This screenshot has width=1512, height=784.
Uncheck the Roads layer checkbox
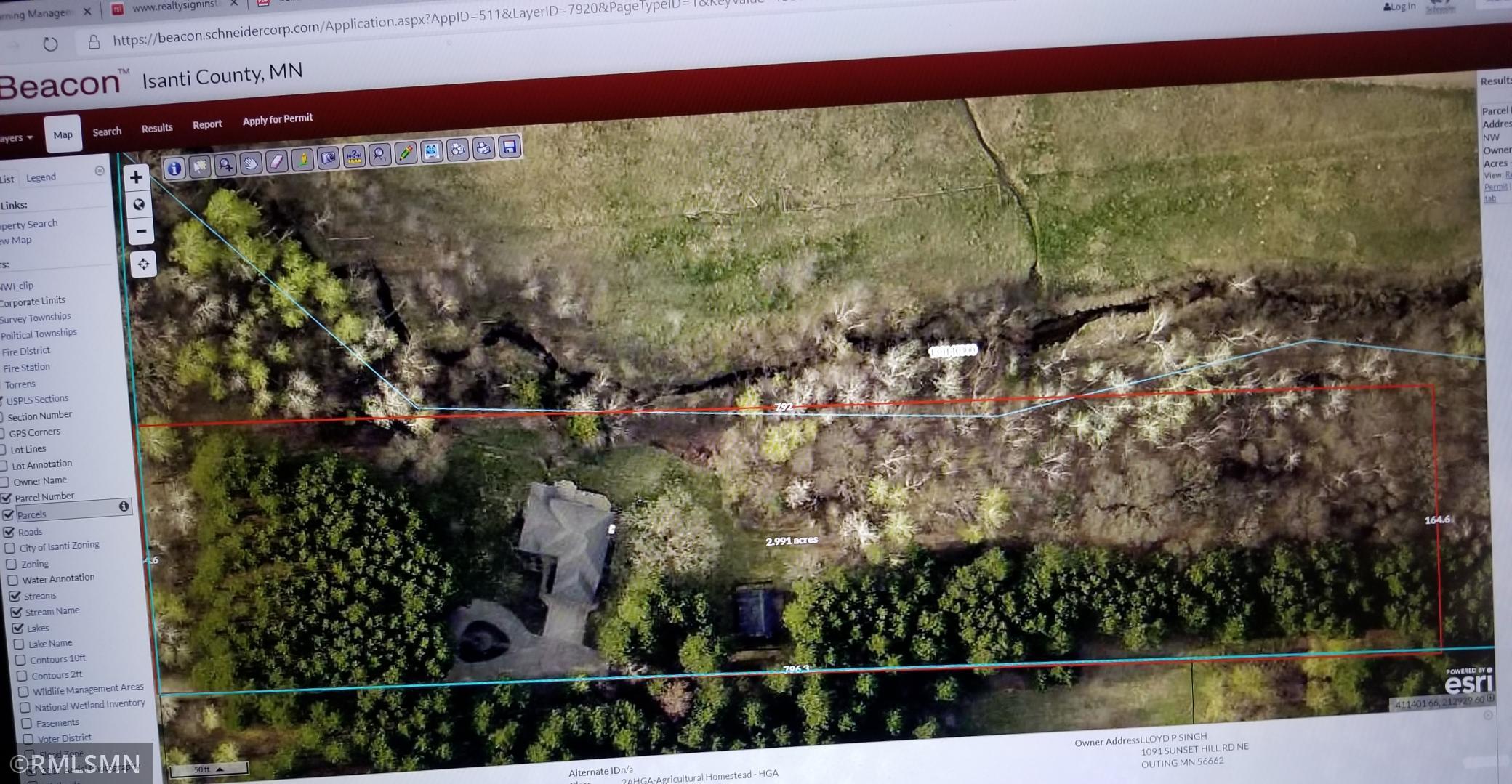[x=9, y=532]
